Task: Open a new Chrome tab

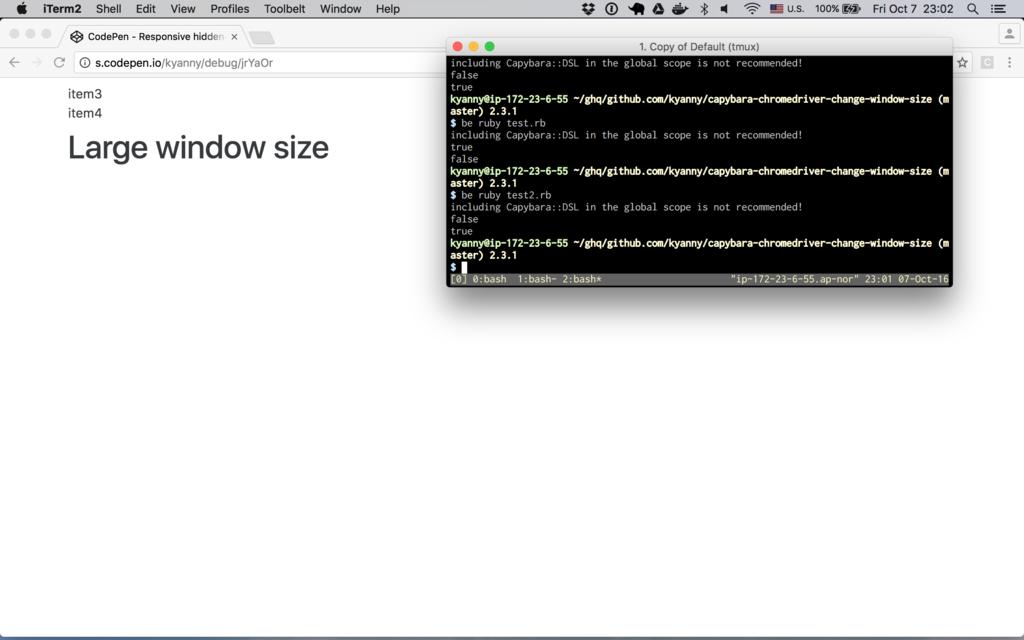Action: click(x=262, y=37)
